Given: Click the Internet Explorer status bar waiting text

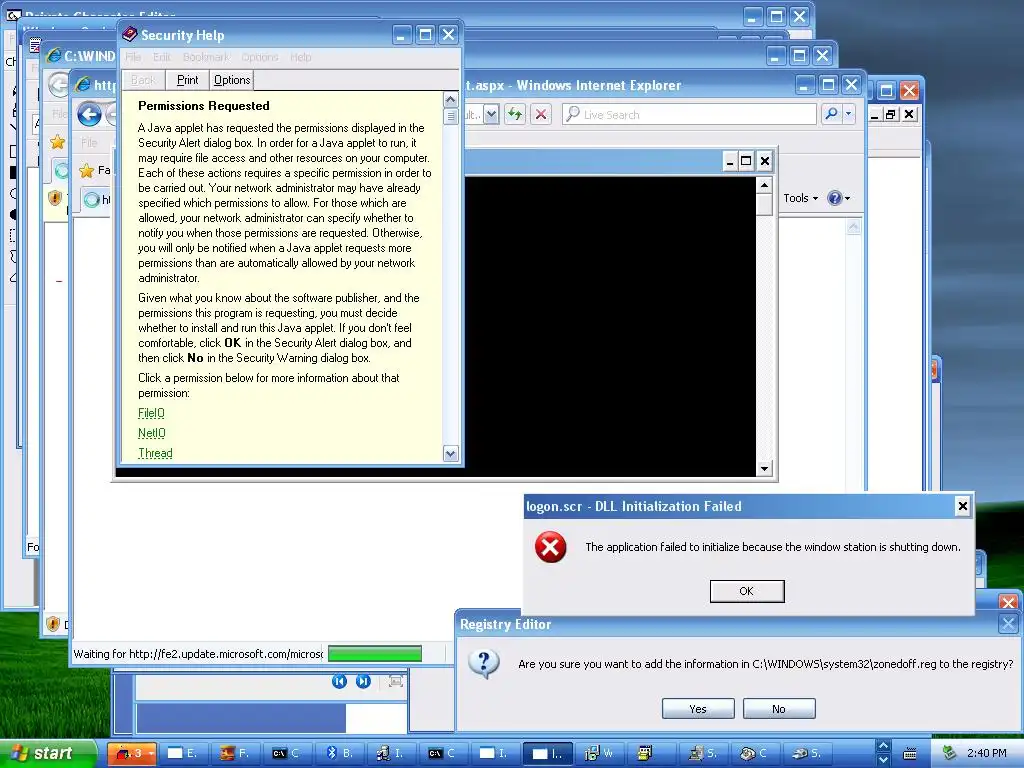Looking at the screenshot, I should [198, 654].
